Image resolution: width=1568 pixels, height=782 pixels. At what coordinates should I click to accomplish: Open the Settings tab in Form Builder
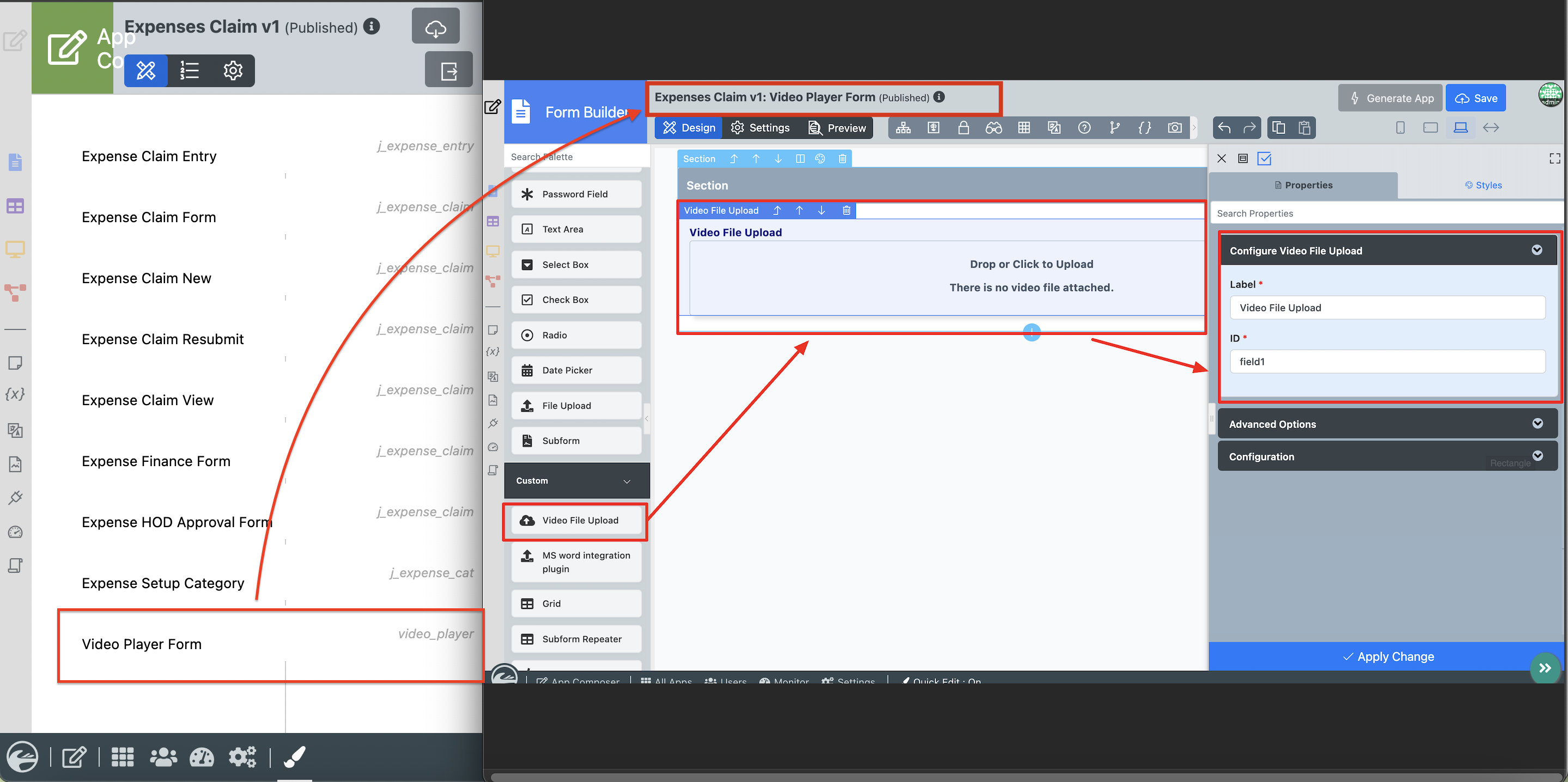[760, 128]
